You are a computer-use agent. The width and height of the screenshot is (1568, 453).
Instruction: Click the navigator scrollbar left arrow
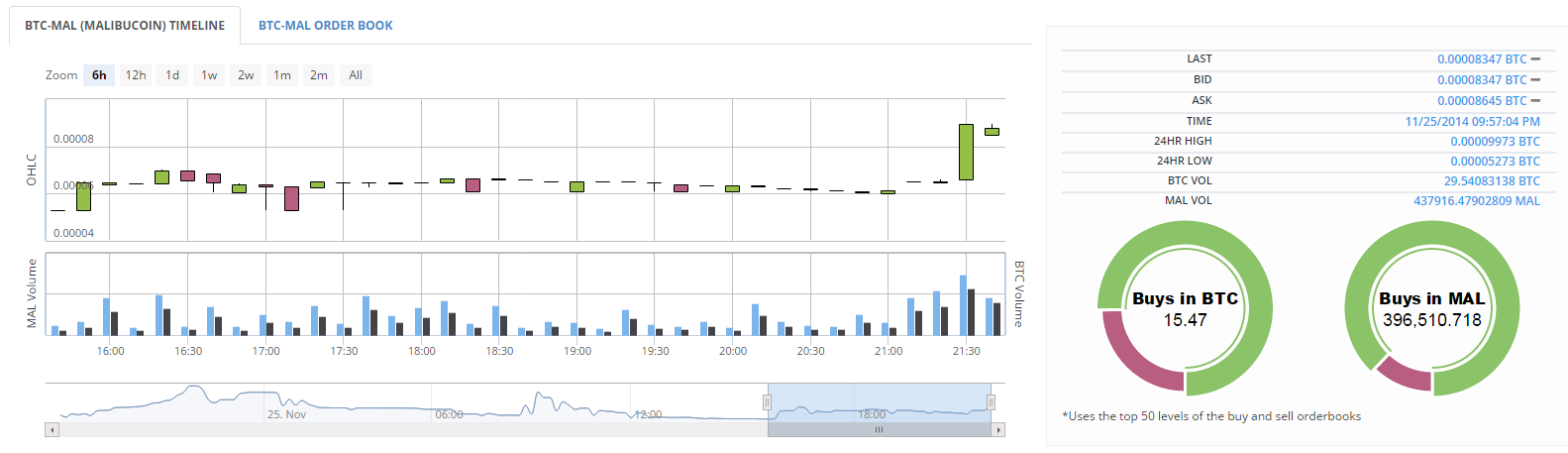(52, 430)
